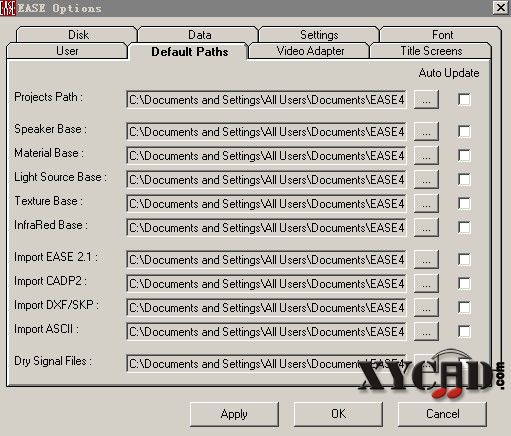Check Auto Update for Import EASE 2.1
This screenshot has width=511, height=436.
coord(464,259)
